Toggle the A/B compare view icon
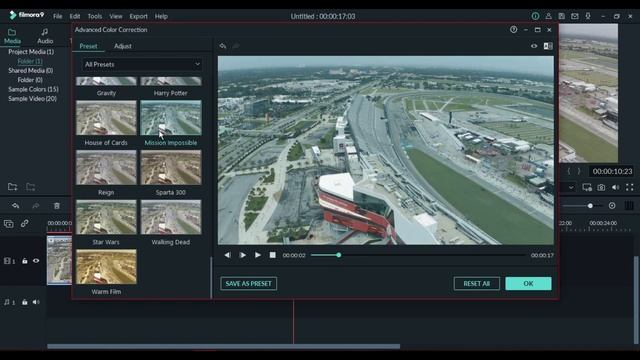This screenshot has height=360, width=640. pos(548,46)
